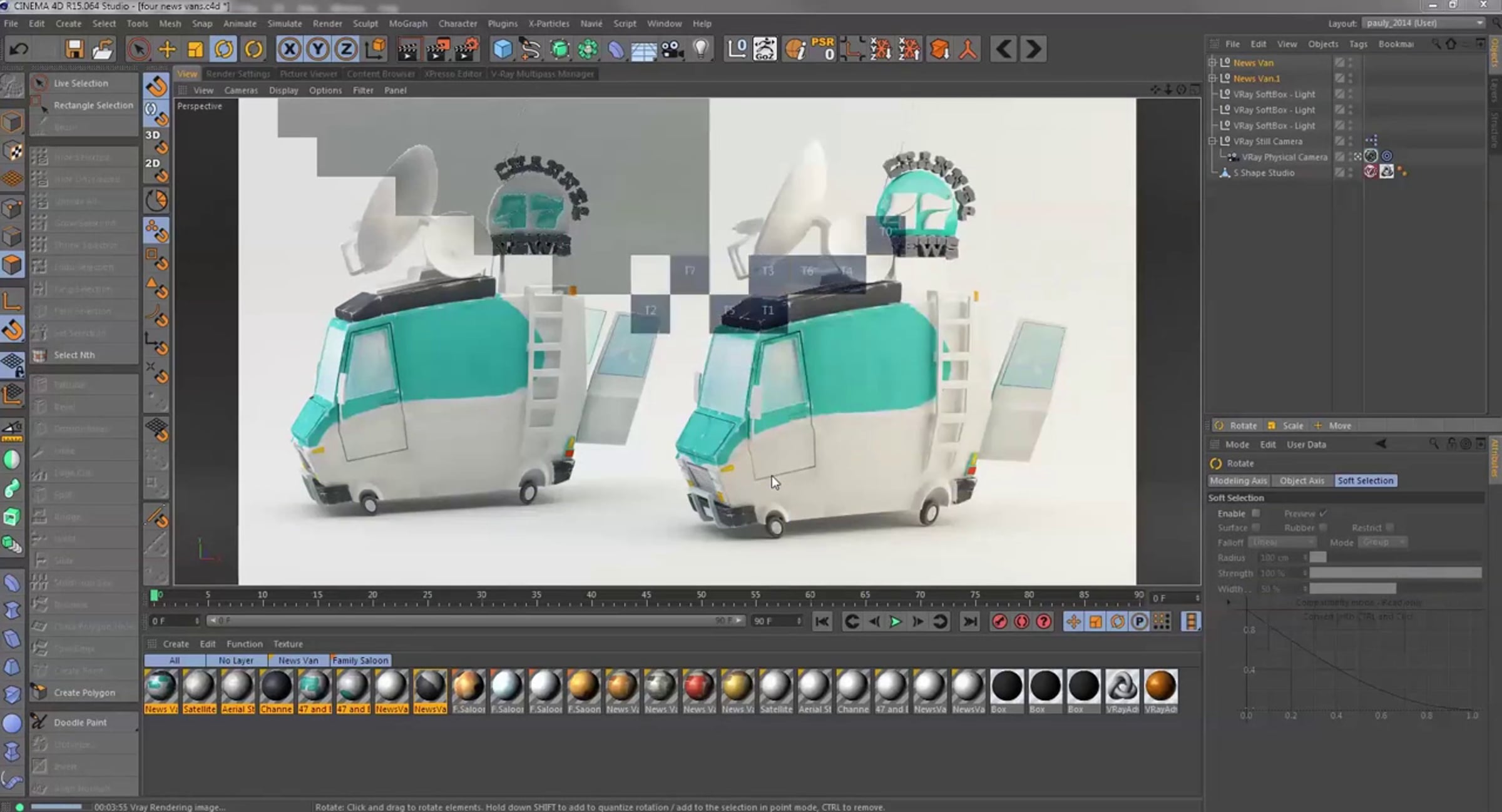Toggle the Autokeying button

click(1021, 621)
